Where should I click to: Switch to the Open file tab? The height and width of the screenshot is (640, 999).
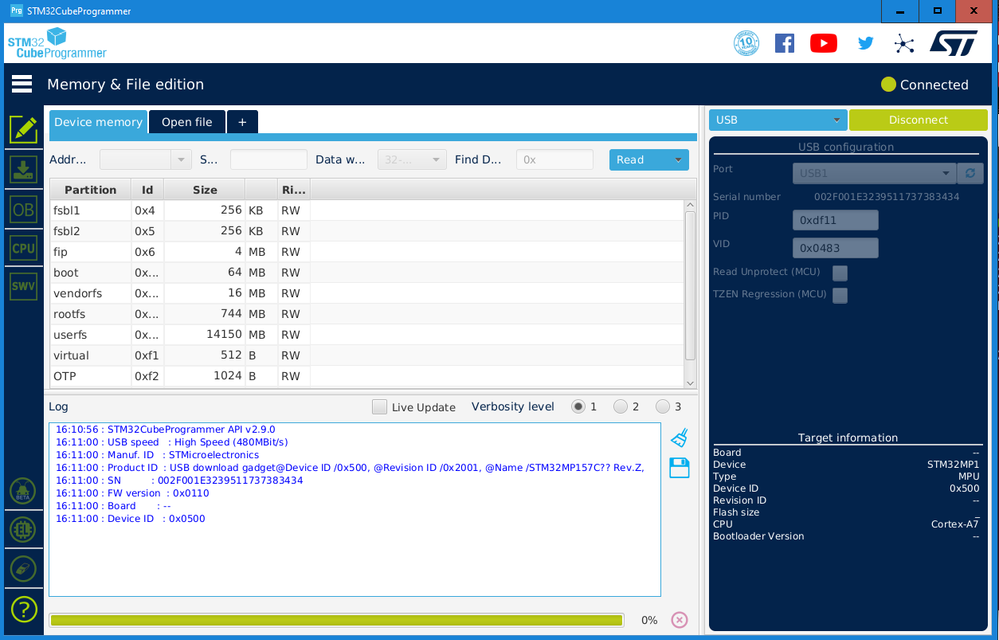coord(187,122)
